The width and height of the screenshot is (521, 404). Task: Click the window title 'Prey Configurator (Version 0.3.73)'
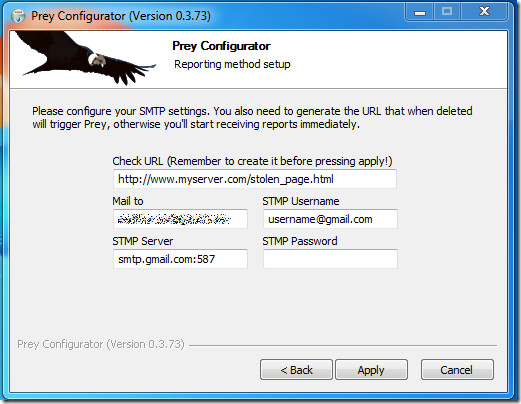(x=121, y=16)
